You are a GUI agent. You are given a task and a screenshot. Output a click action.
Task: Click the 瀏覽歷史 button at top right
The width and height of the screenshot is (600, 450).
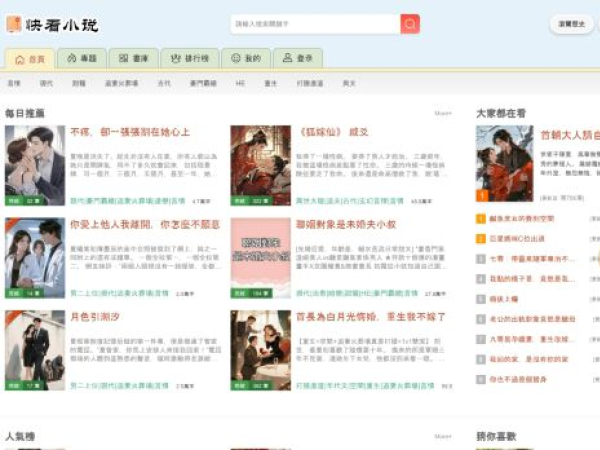pyautogui.click(x=571, y=24)
